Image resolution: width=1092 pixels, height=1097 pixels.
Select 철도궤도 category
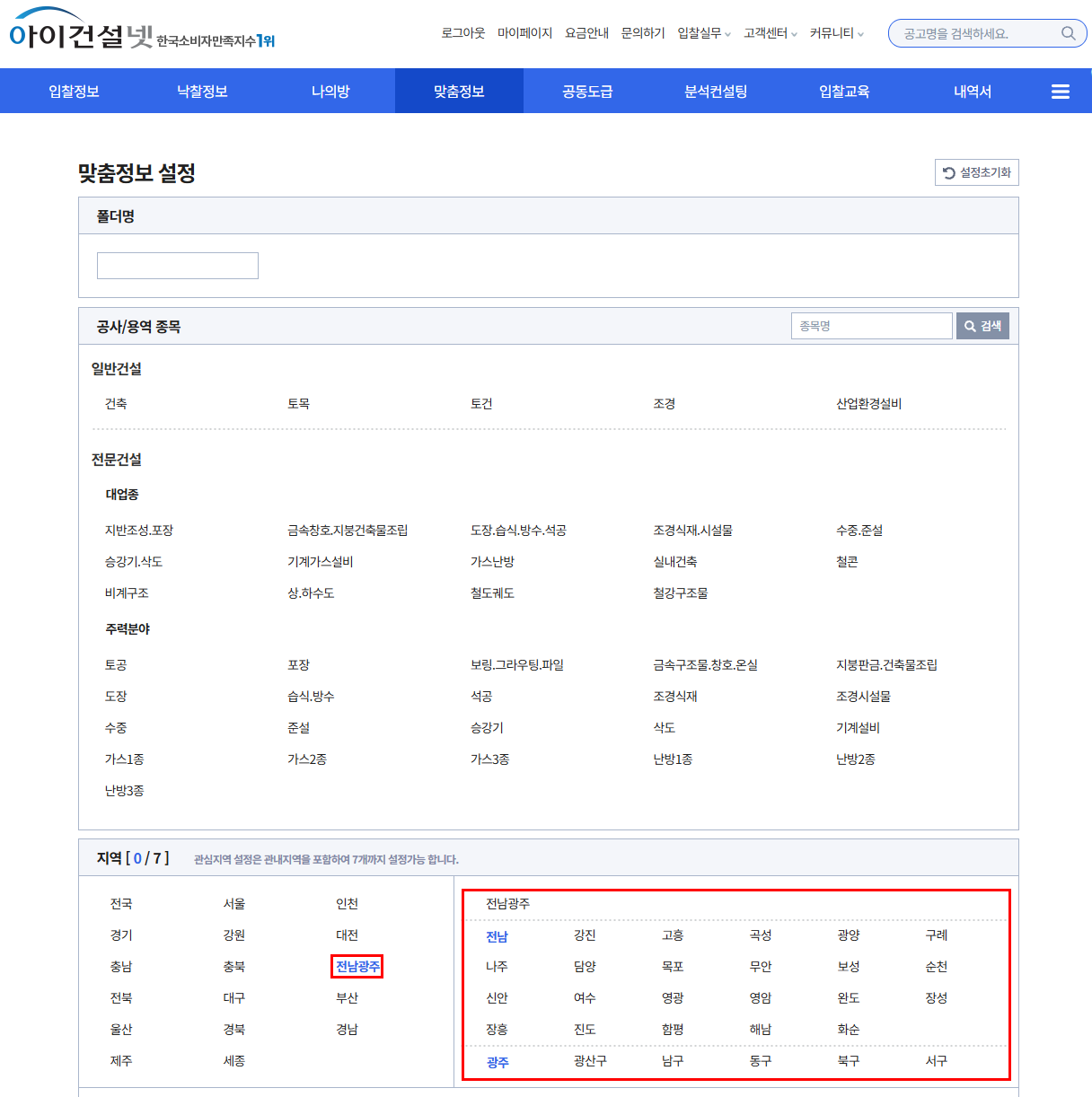coord(492,593)
